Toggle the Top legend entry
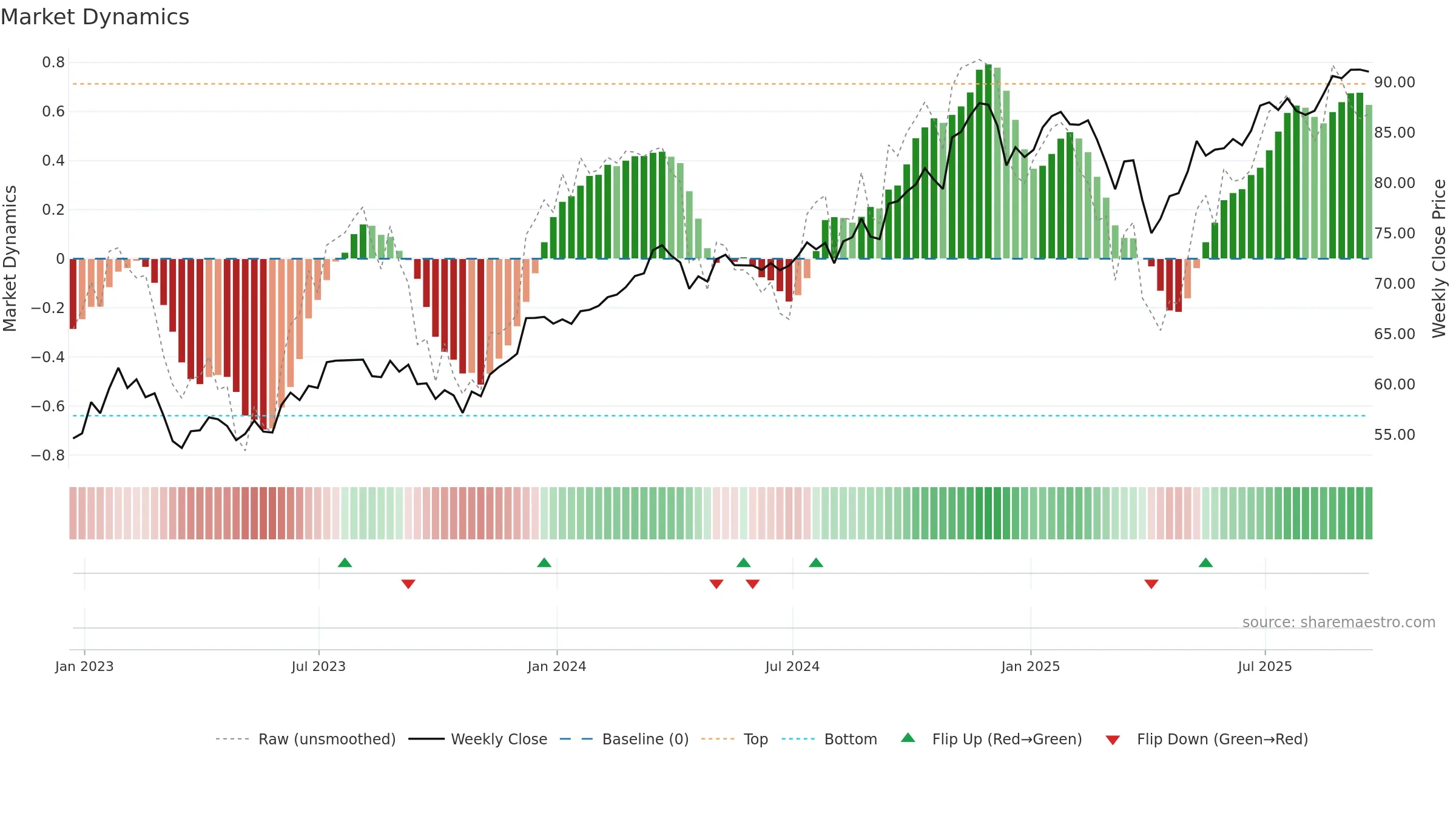The height and width of the screenshot is (819, 1456). 734,739
